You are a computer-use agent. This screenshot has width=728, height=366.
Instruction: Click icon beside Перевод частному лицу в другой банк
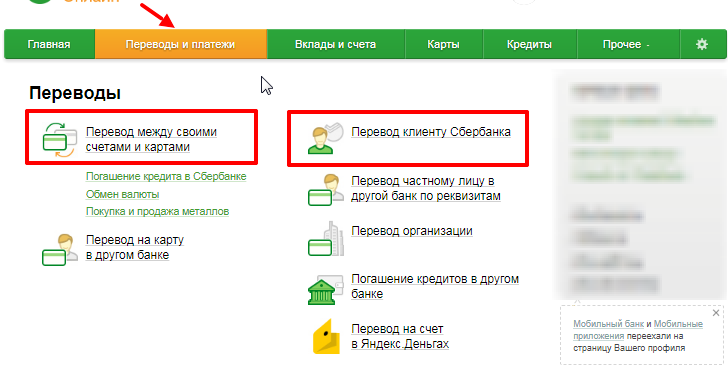tap(325, 190)
